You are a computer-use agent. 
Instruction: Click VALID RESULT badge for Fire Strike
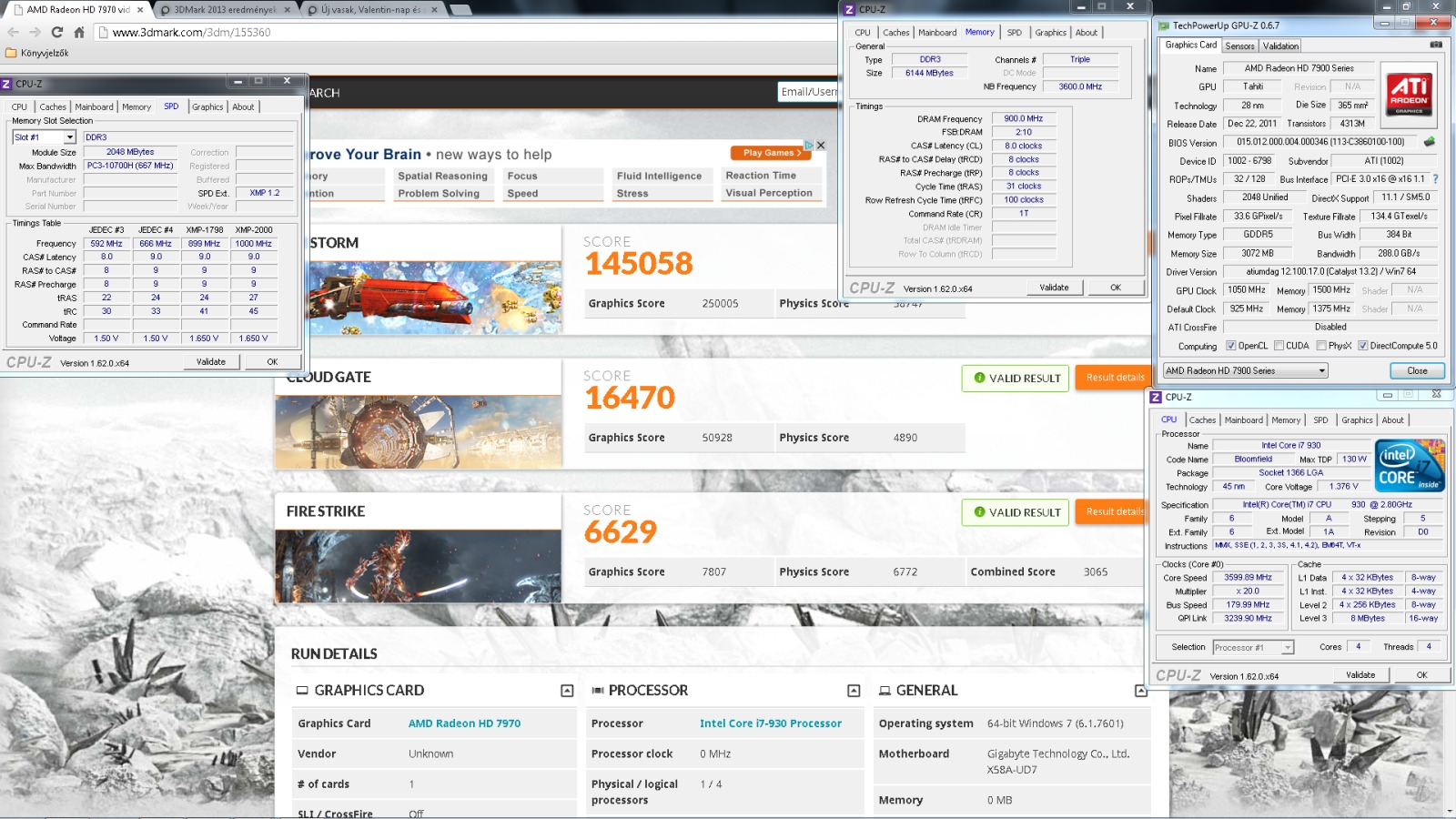[1017, 512]
